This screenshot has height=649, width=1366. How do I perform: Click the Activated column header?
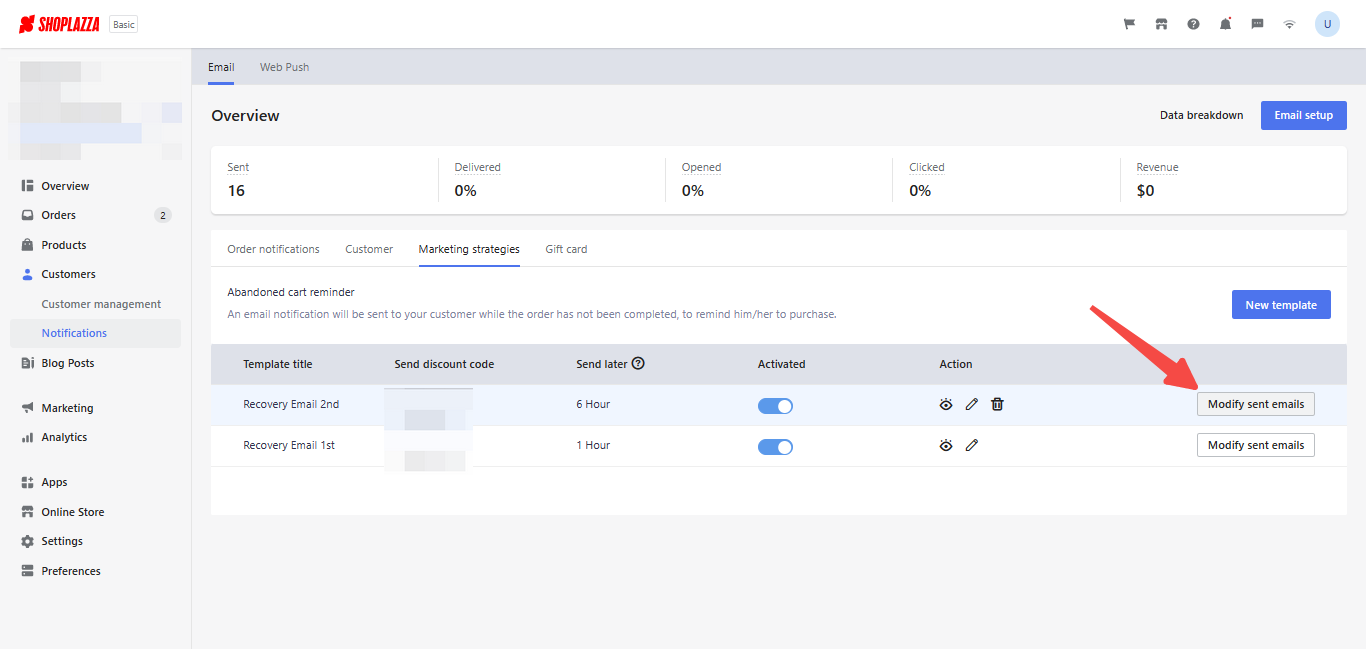coord(781,364)
